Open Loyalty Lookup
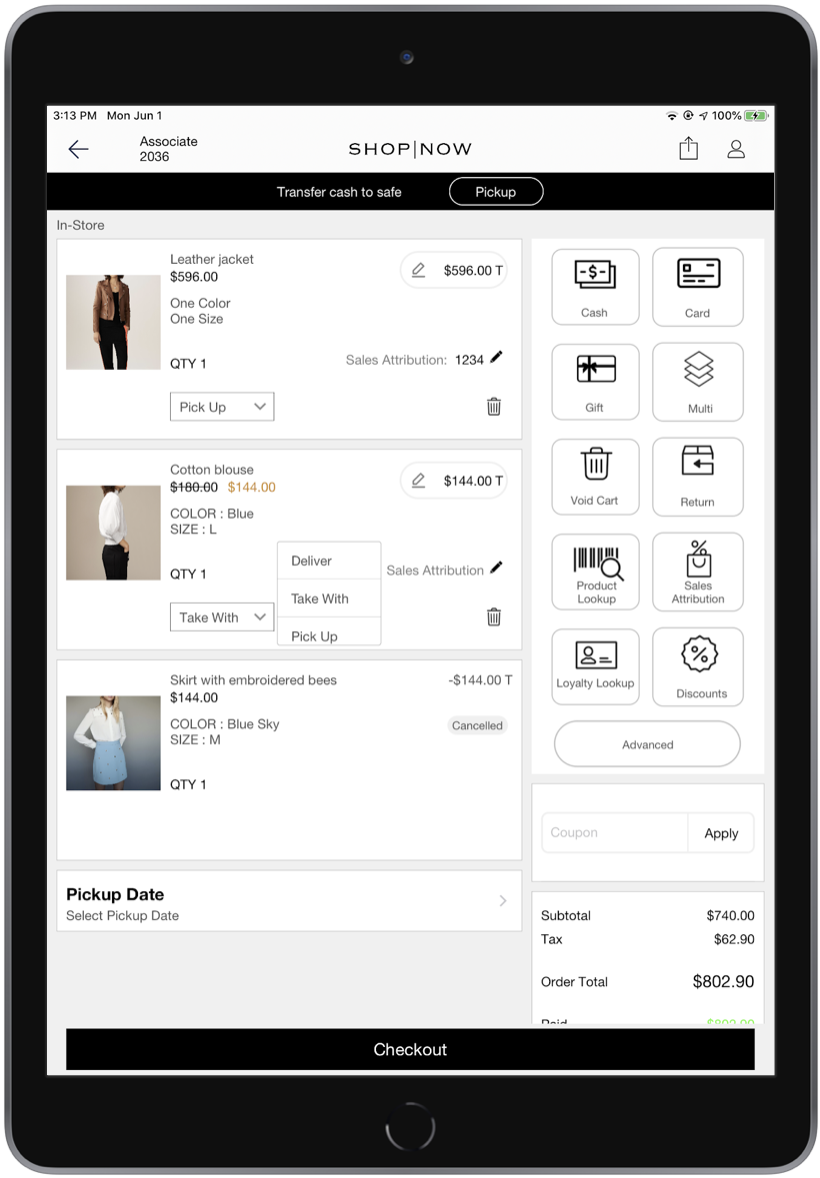Viewport: 820px width, 1178px height. (x=595, y=666)
